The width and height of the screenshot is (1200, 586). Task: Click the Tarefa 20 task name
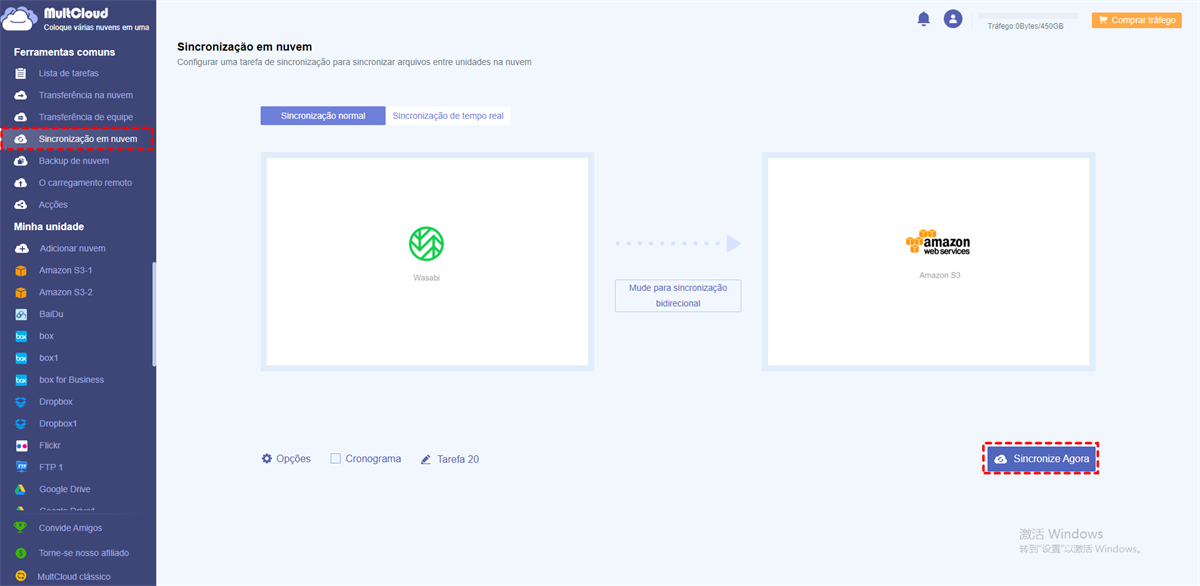[458, 460]
